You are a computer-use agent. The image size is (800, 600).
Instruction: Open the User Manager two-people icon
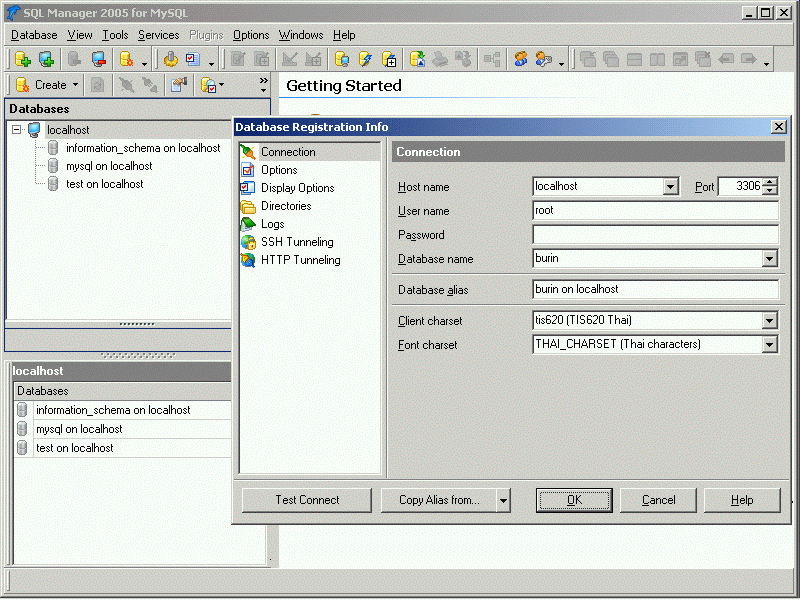tap(520, 59)
